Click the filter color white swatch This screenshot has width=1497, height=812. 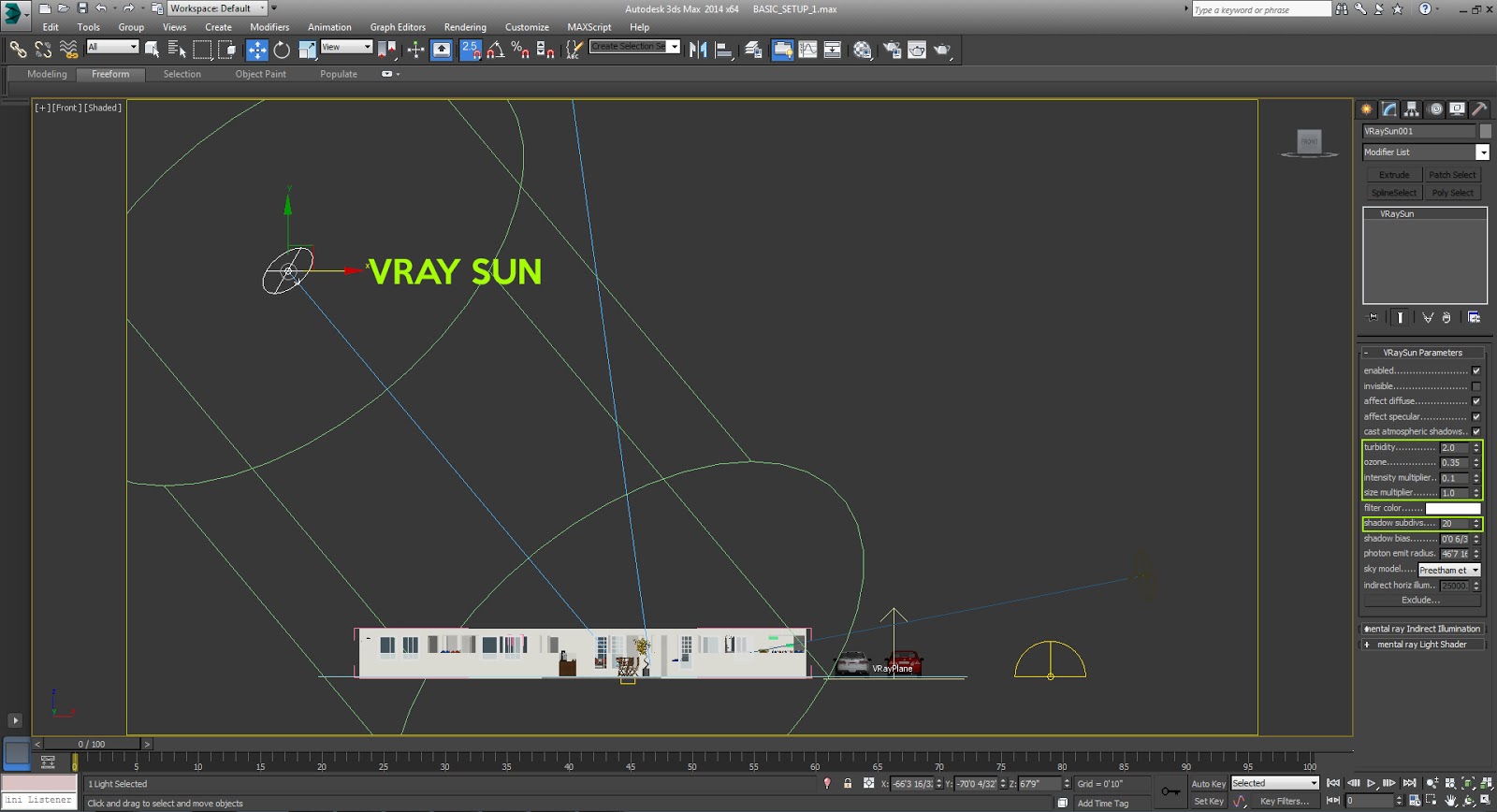click(x=1453, y=508)
